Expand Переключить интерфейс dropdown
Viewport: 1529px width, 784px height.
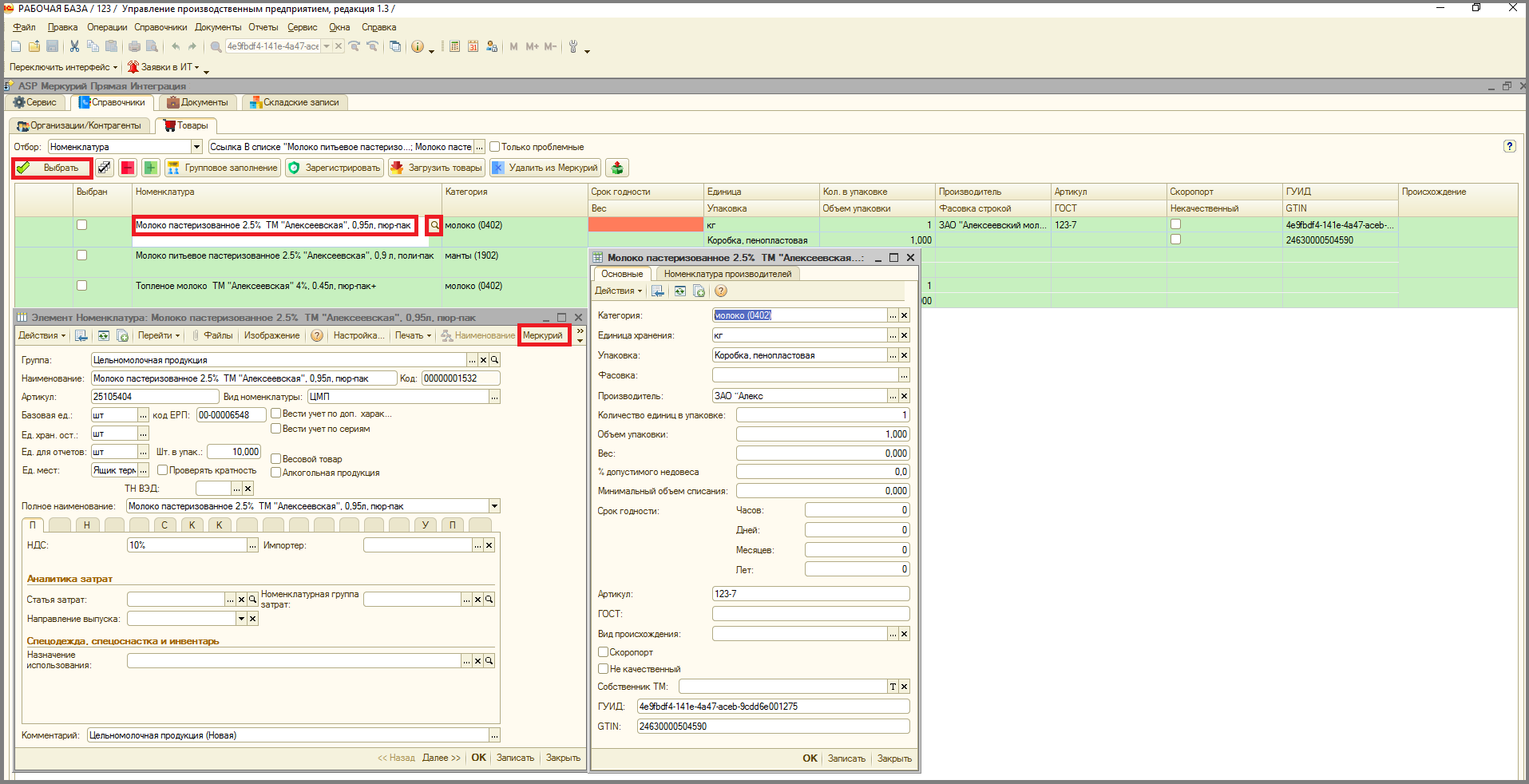[63, 67]
